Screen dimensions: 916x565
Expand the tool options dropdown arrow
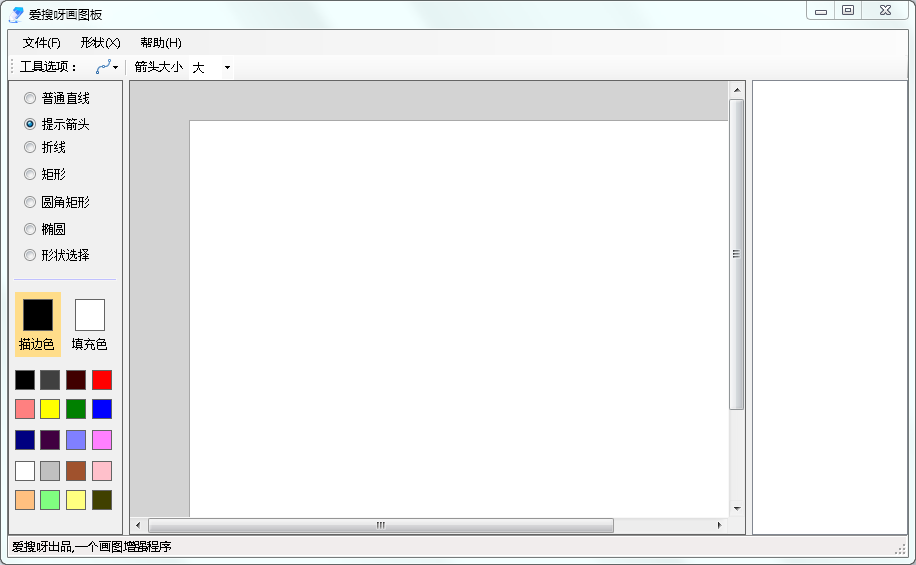pyautogui.click(x=116, y=68)
